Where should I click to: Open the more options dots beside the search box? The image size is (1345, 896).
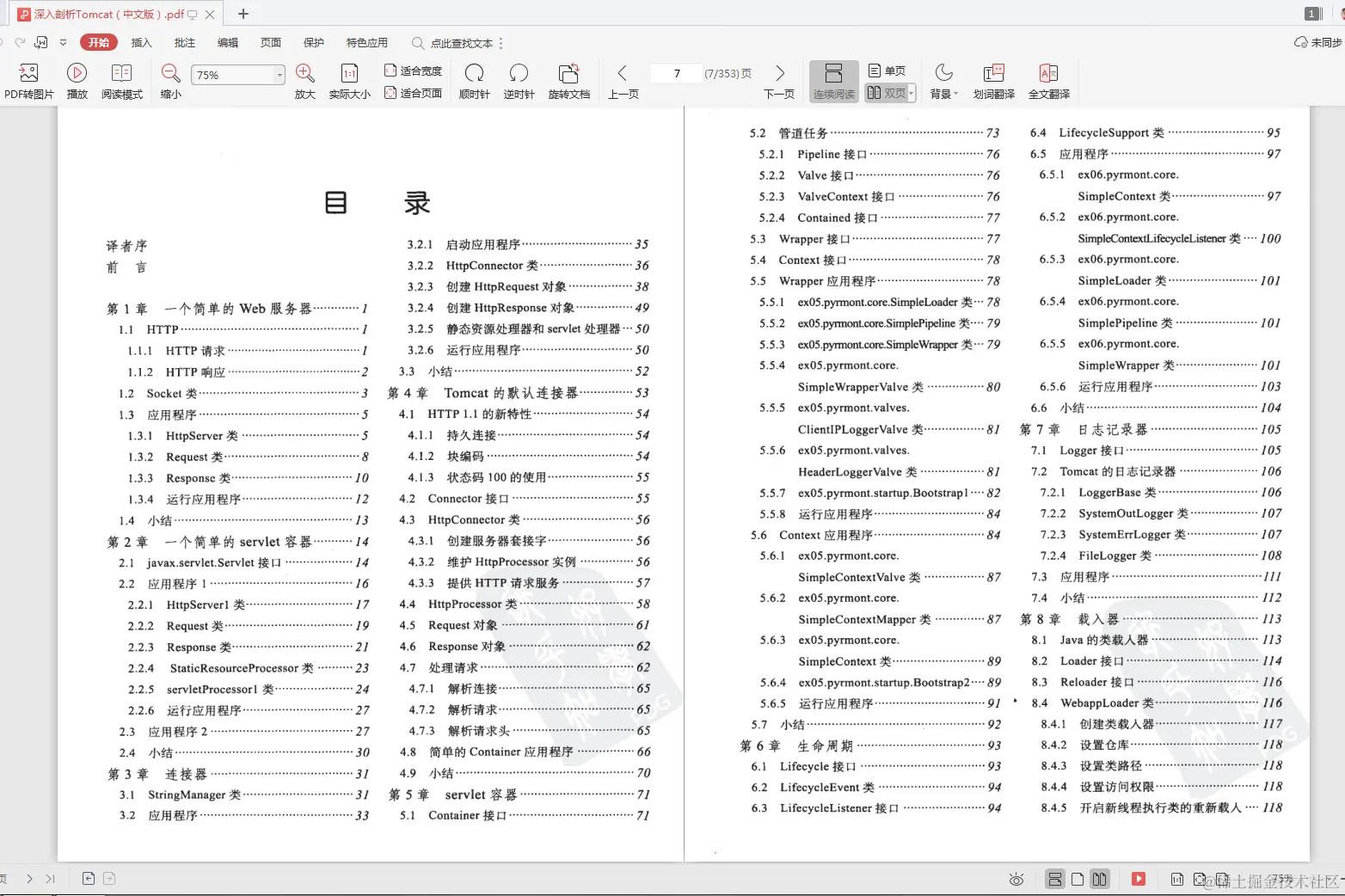[501, 43]
